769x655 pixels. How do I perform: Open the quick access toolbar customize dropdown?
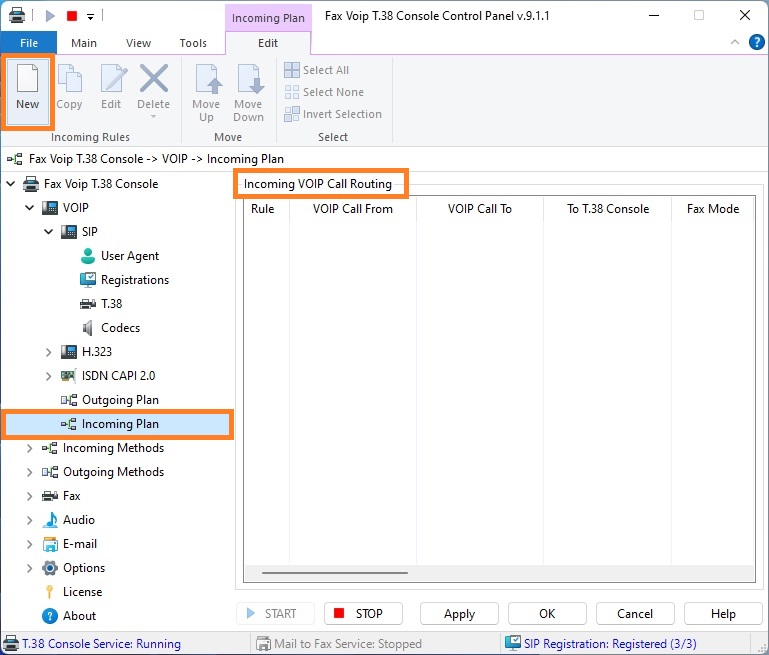(90, 17)
